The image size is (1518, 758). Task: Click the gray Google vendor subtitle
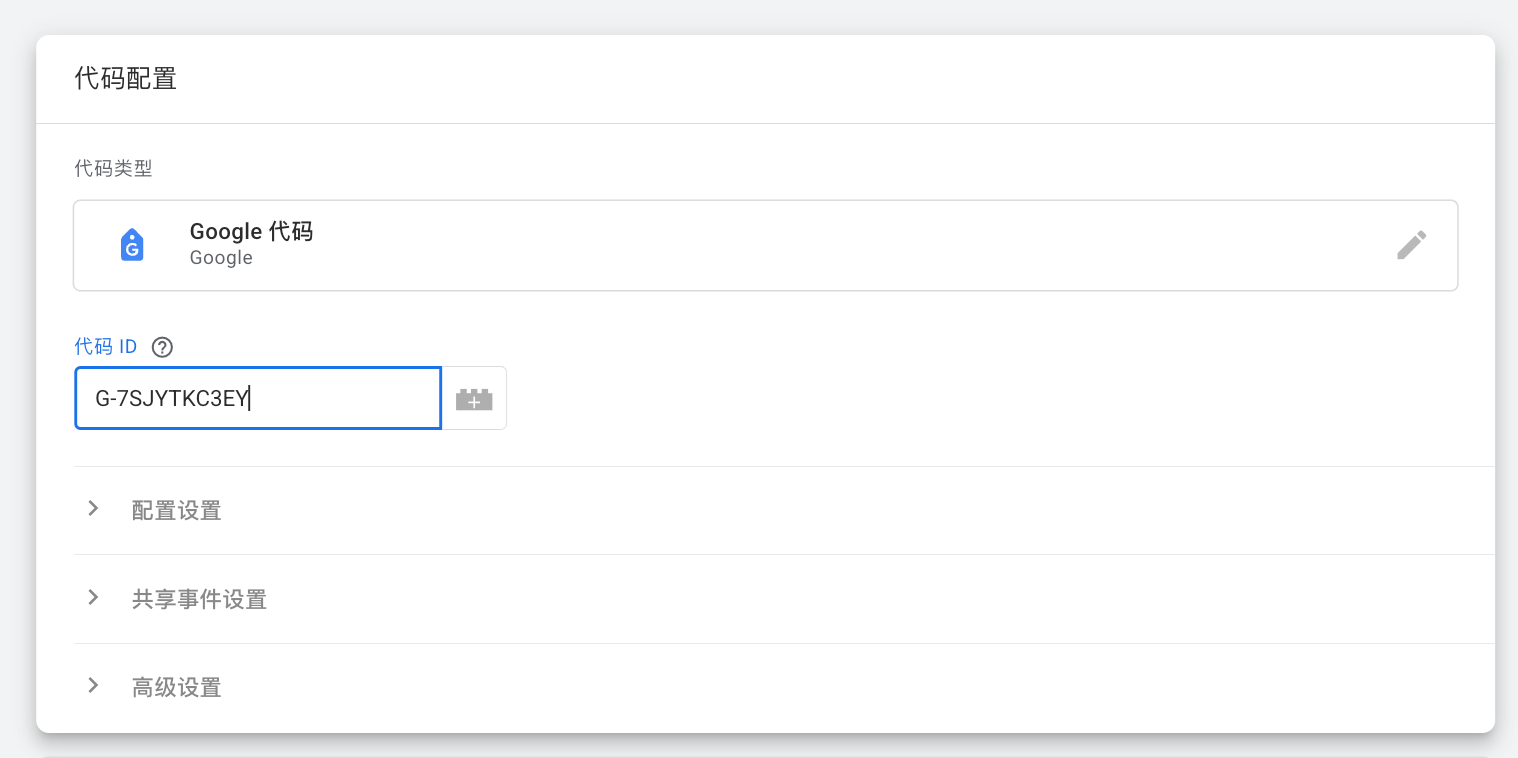coord(221,258)
